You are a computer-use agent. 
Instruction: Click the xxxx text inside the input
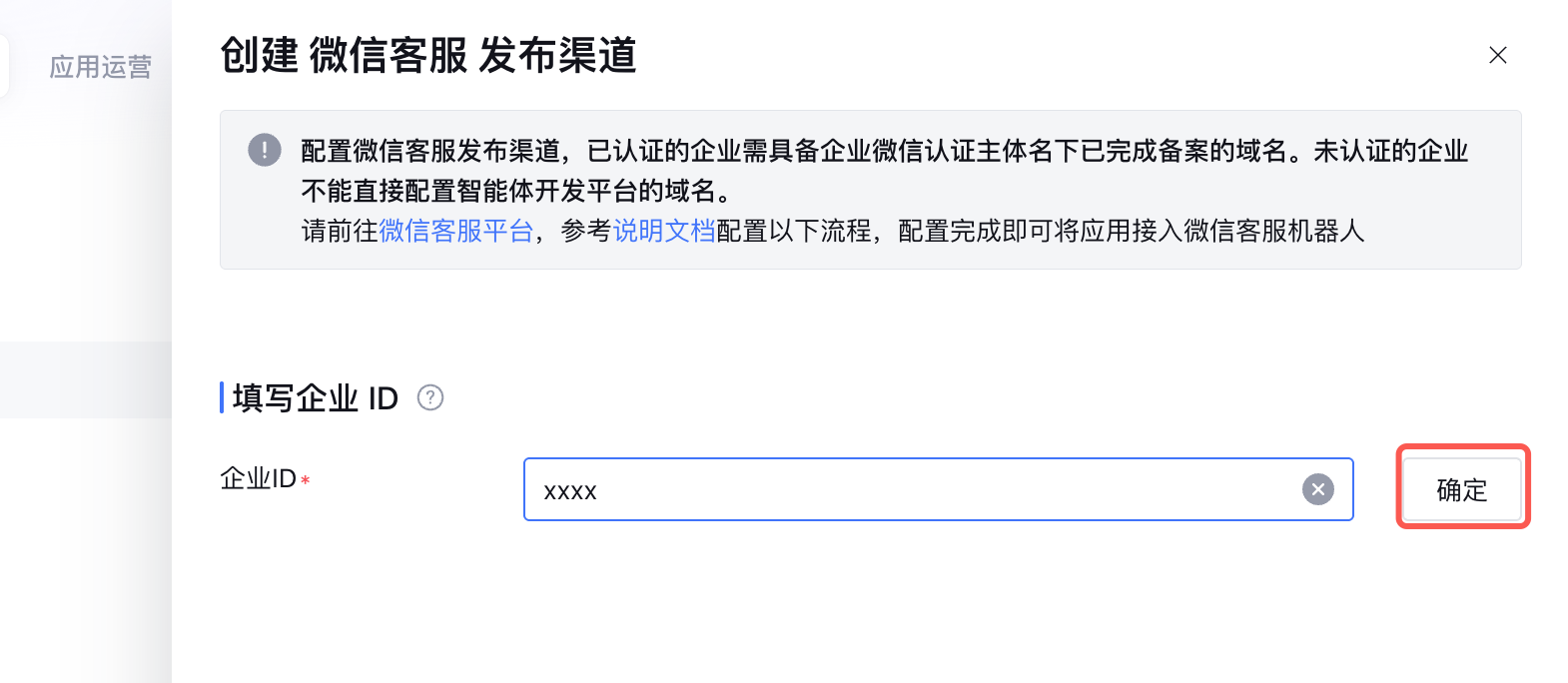click(570, 491)
